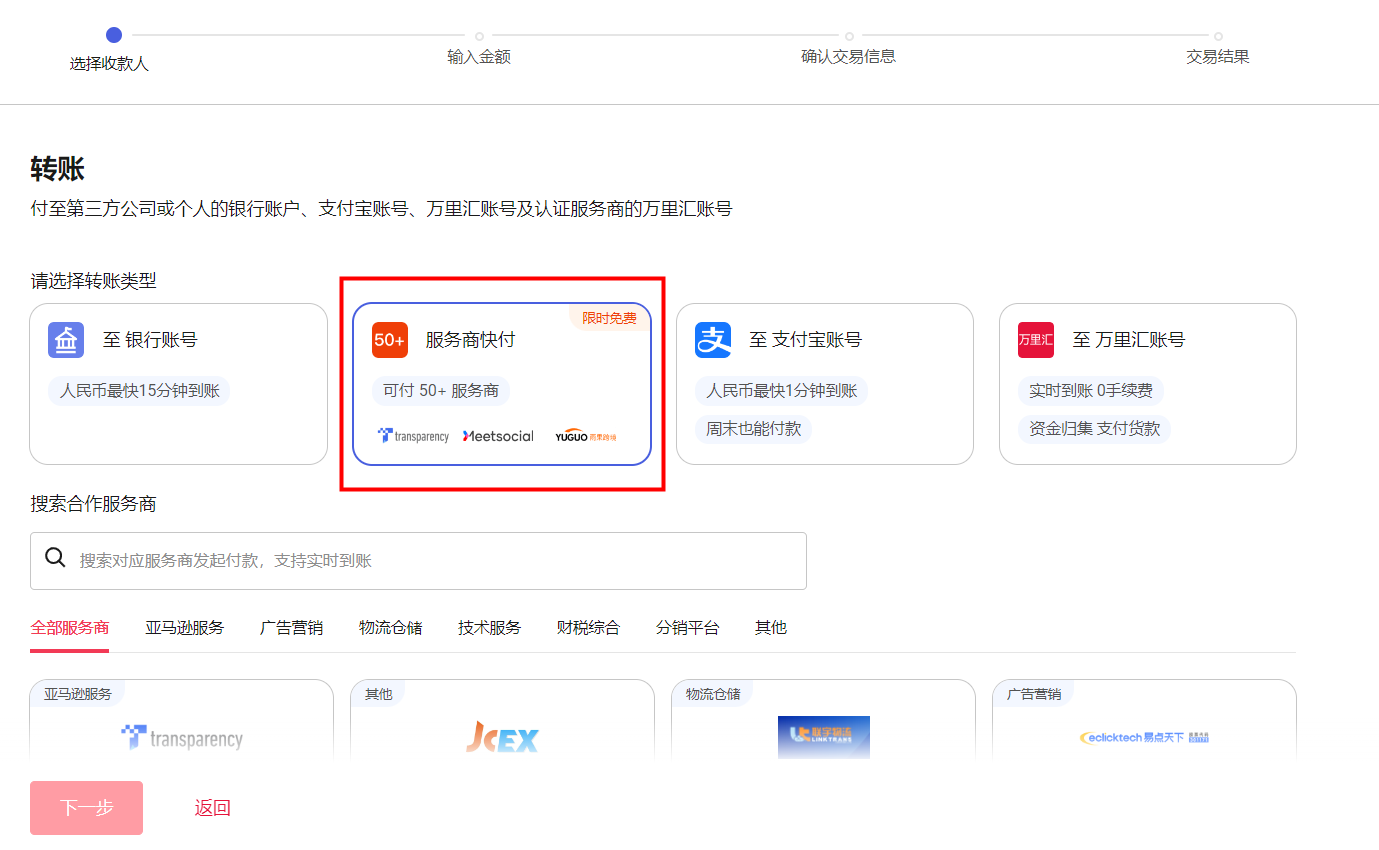
Task: Click the red 万里汇 icon on the rightmost card
Action: (1035, 340)
